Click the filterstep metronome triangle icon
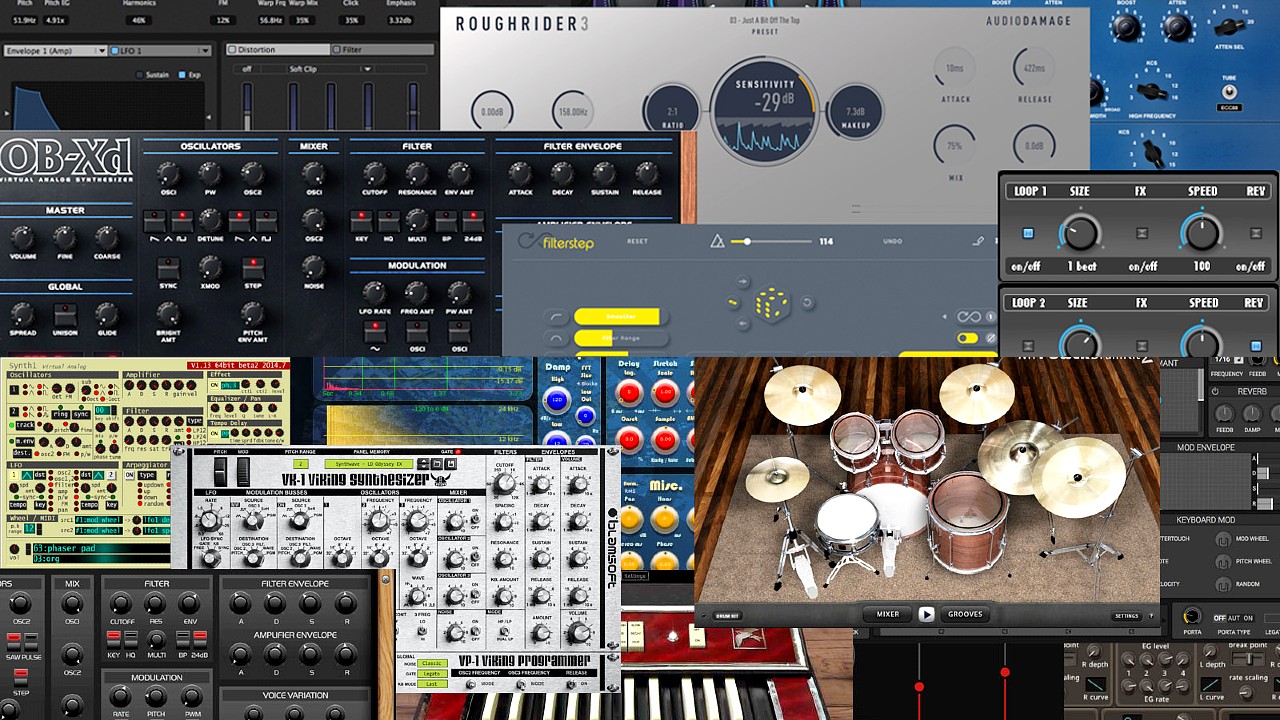 717,241
